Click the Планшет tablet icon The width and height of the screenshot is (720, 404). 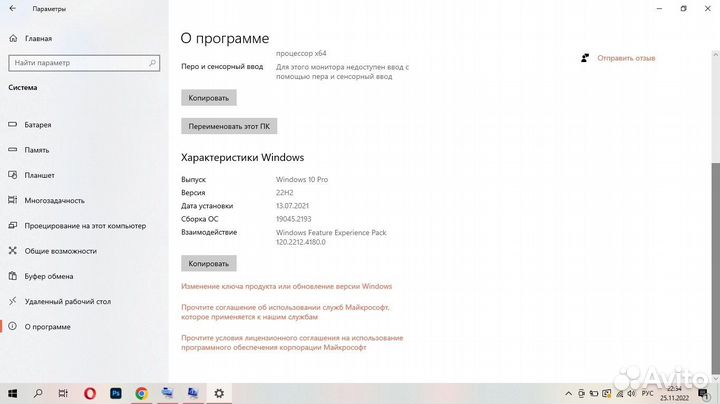(x=13, y=175)
